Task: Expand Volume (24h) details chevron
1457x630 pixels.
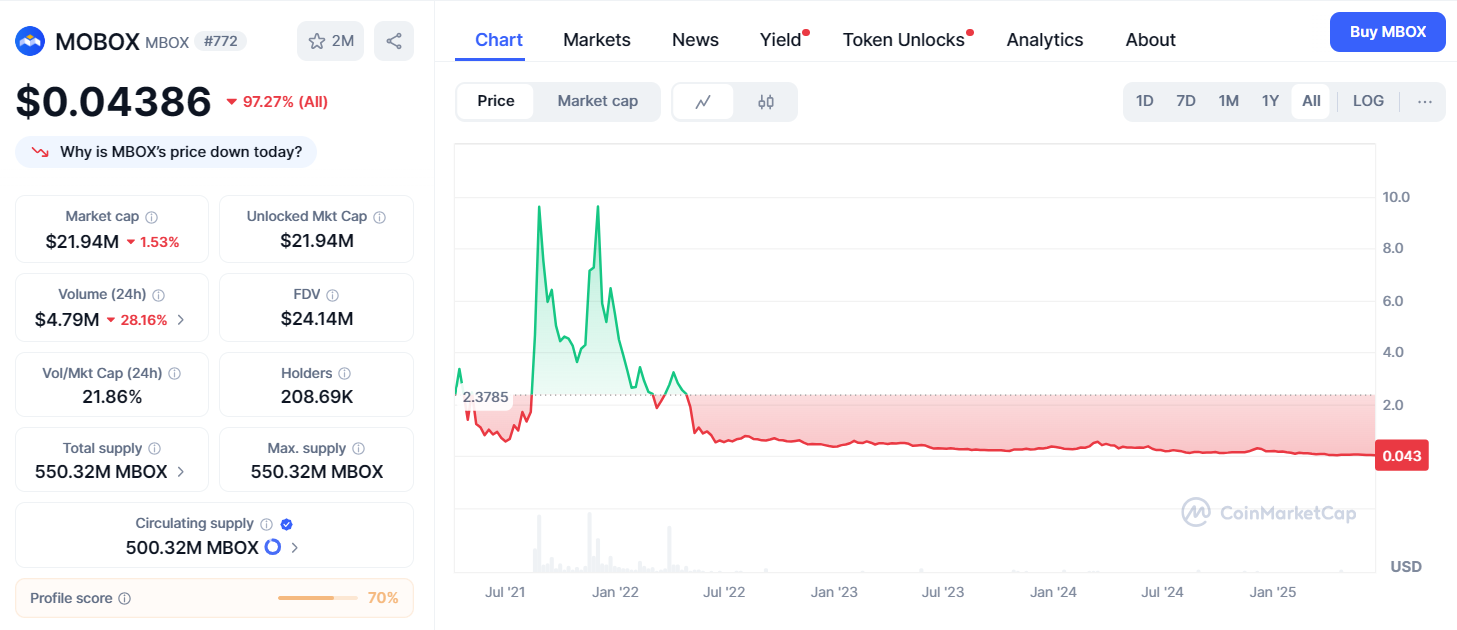Action: point(181,320)
